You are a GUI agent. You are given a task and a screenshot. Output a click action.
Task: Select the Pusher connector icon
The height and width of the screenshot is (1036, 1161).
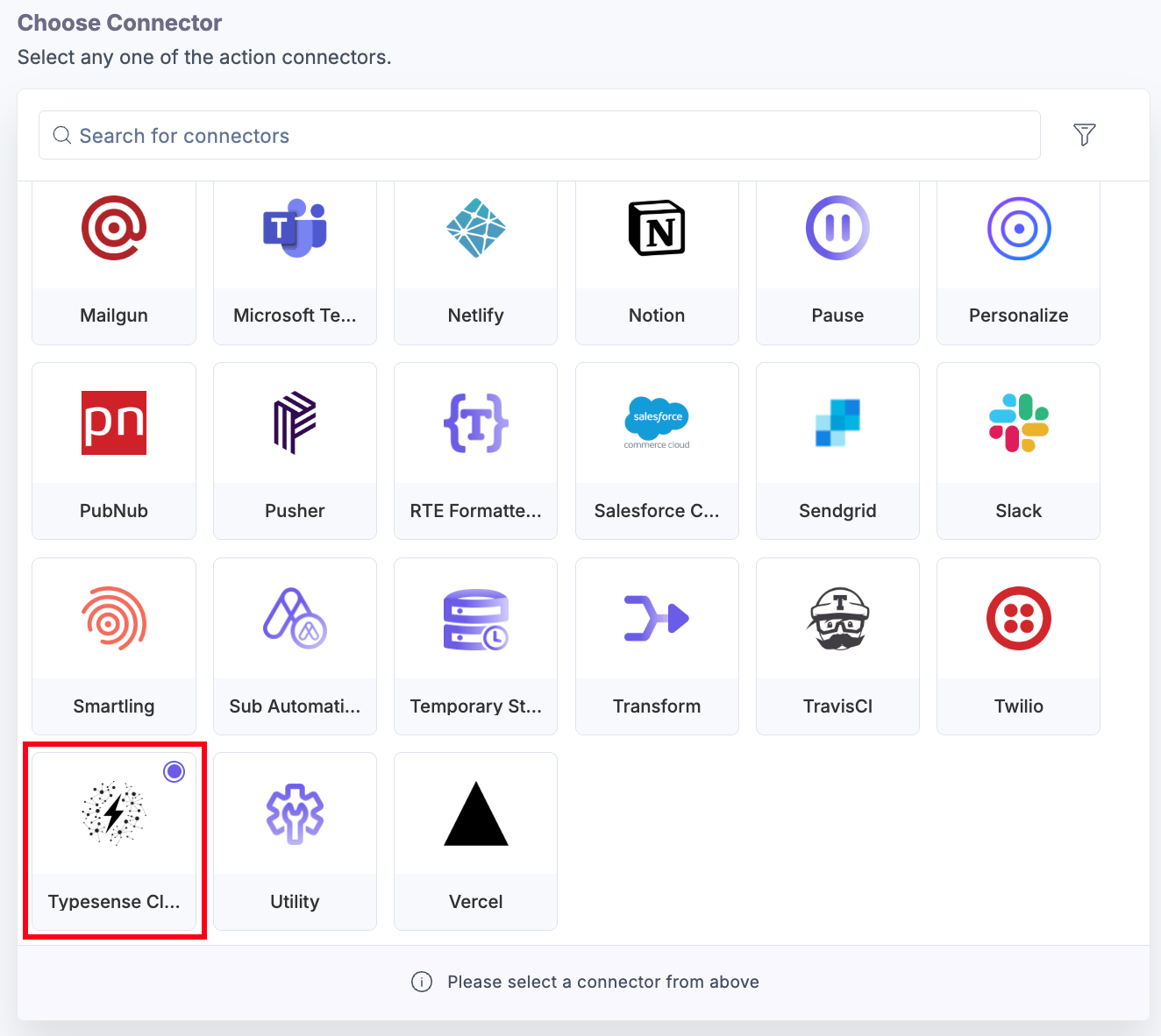click(295, 422)
